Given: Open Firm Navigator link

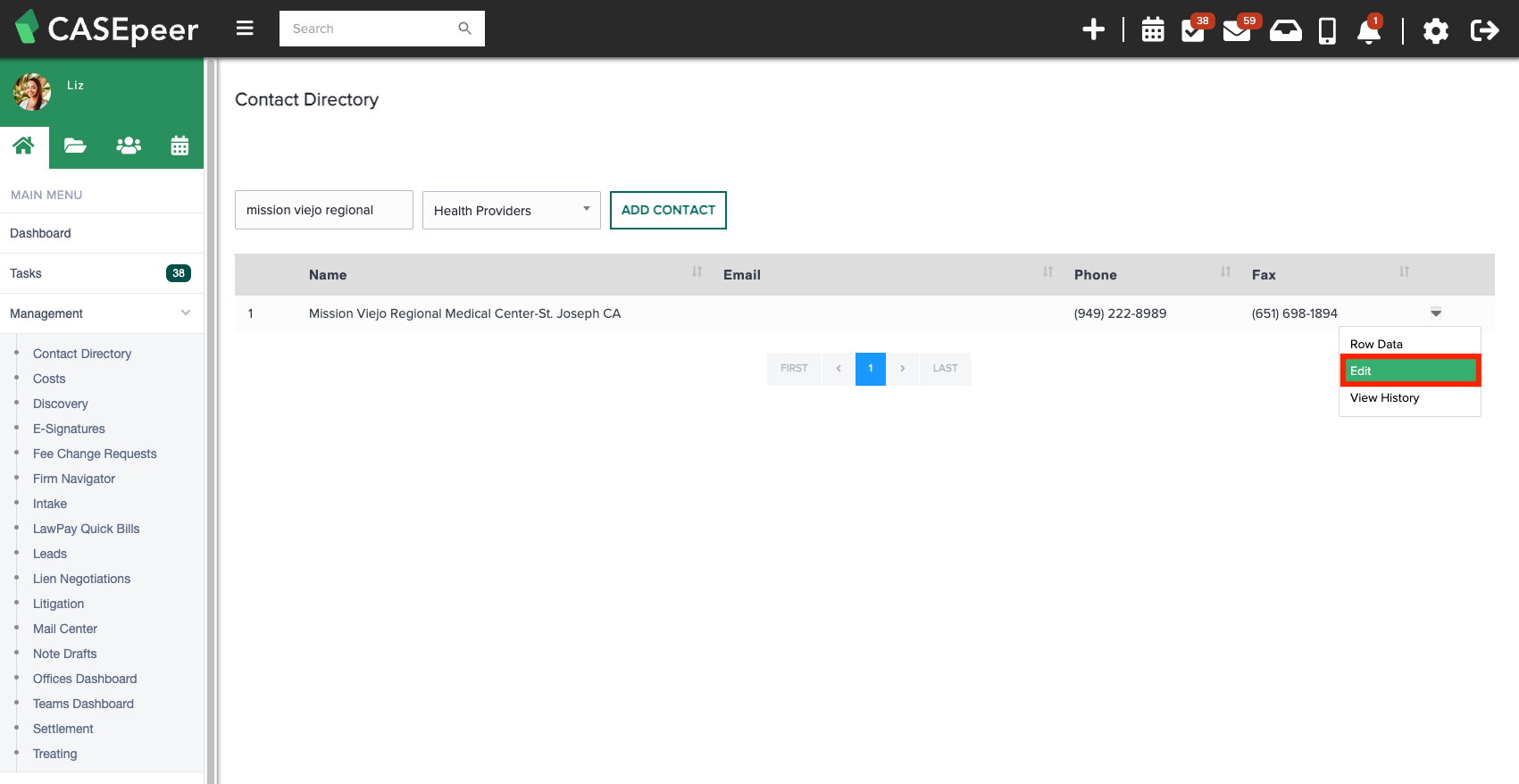Looking at the screenshot, I should [74, 479].
